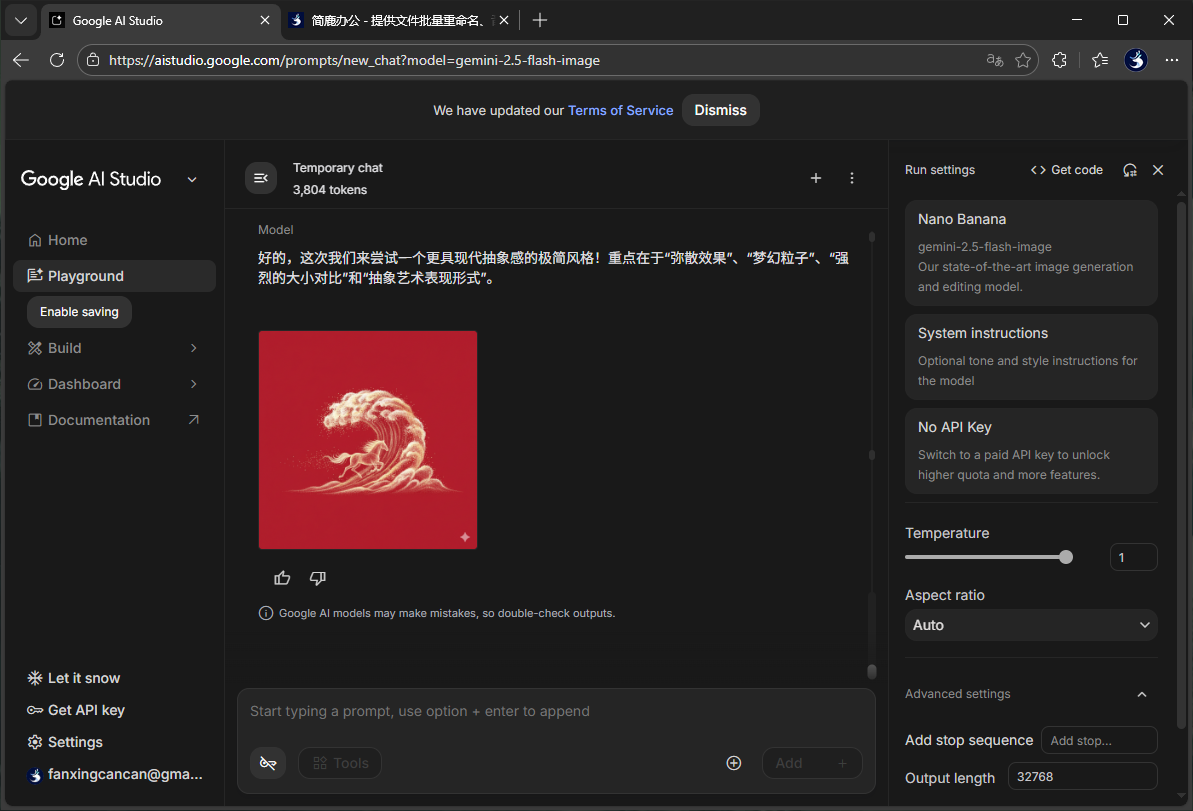Open the Aspect ratio dropdown
The height and width of the screenshot is (811, 1193).
tap(1030, 625)
